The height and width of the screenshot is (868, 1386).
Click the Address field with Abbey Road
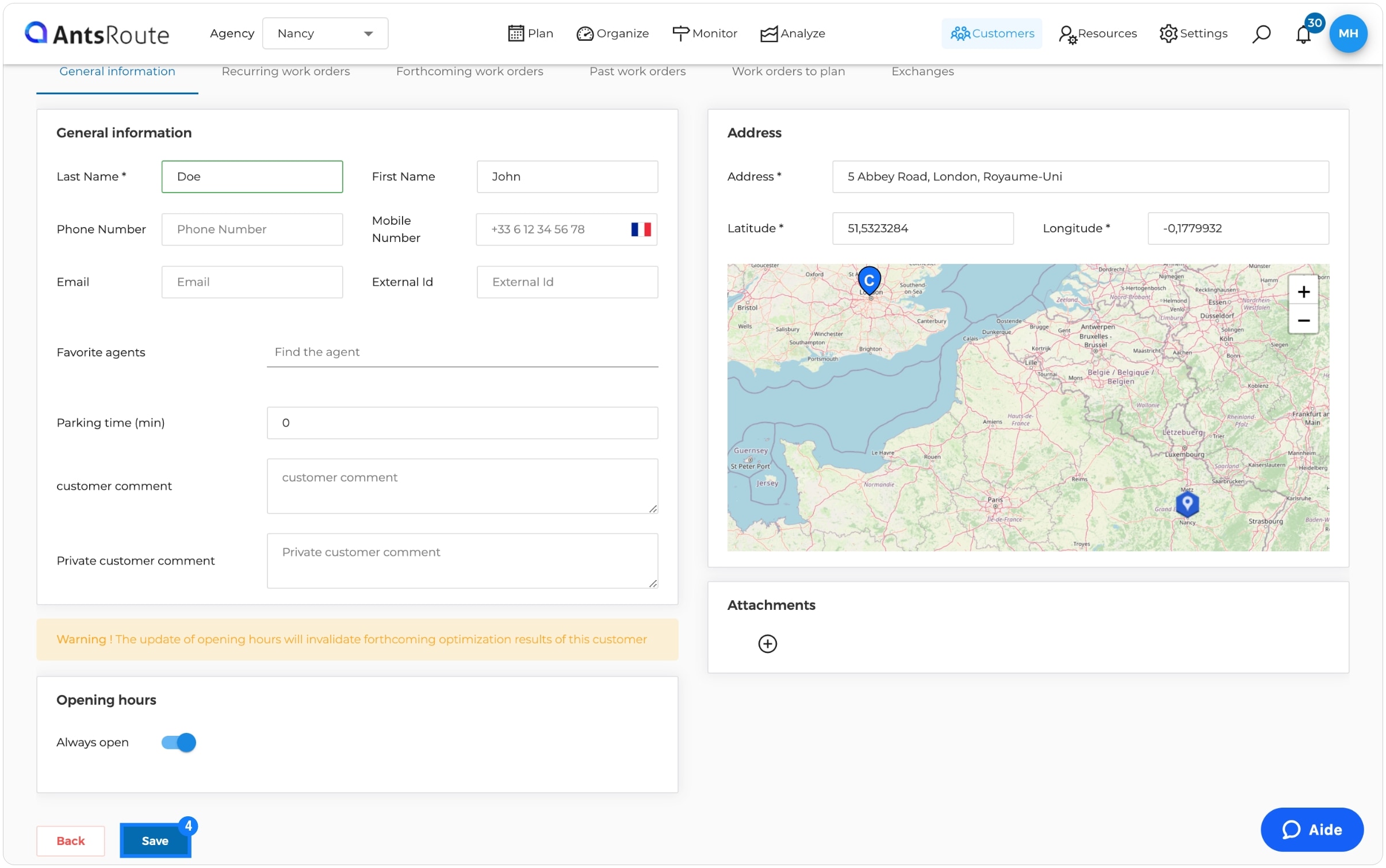(1080, 176)
